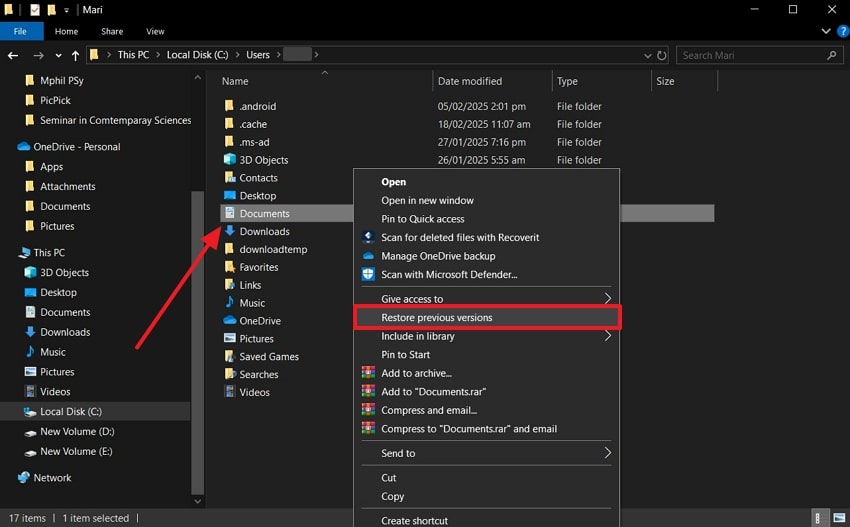Click the Back navigation arrow
The width and height of the screenshot is (850, 527).
(x=13, y=55)
